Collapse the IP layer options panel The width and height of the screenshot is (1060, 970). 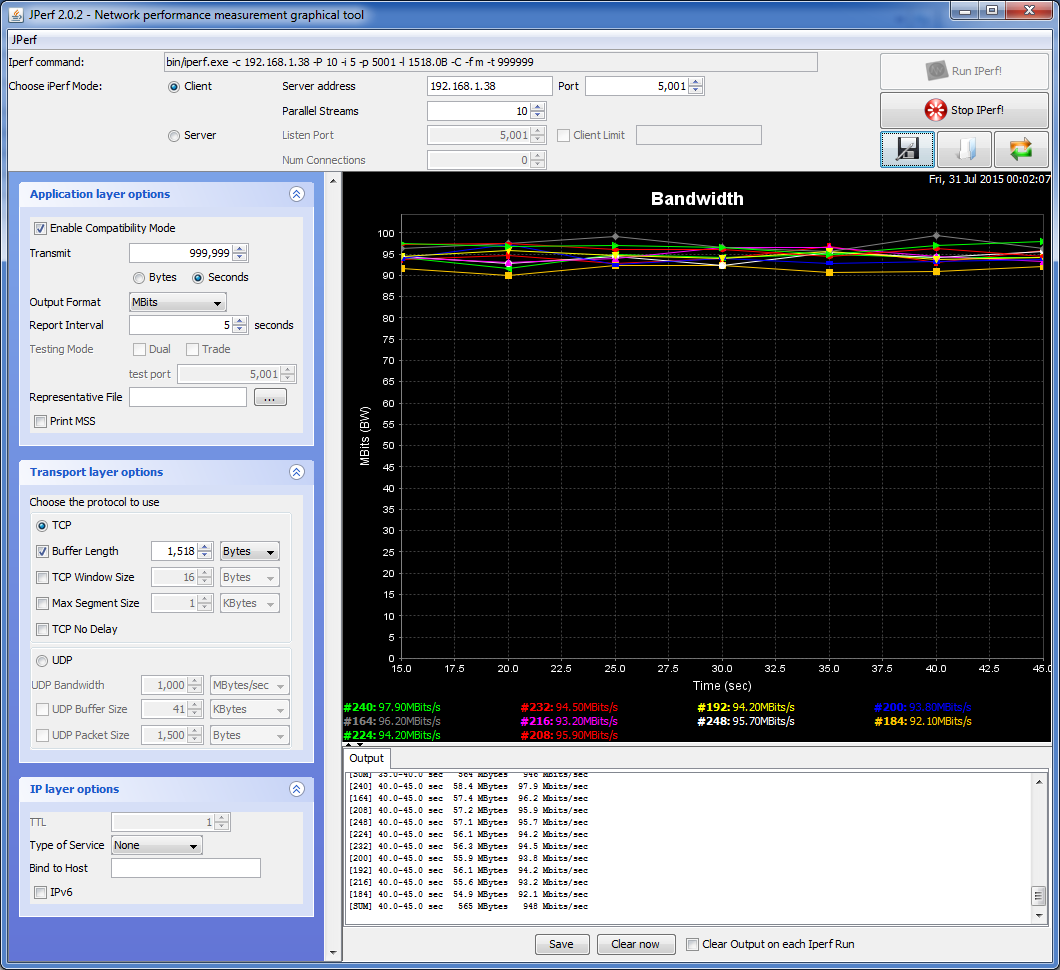296,789
